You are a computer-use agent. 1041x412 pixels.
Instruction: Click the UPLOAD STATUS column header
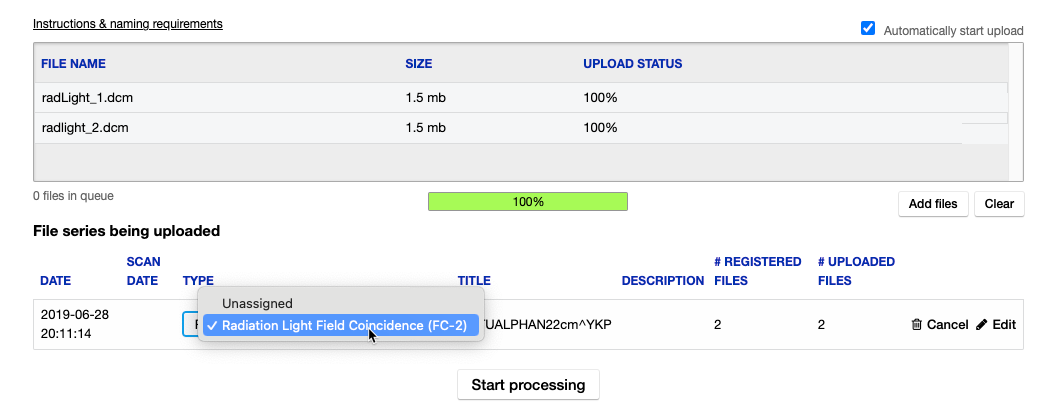632,64
